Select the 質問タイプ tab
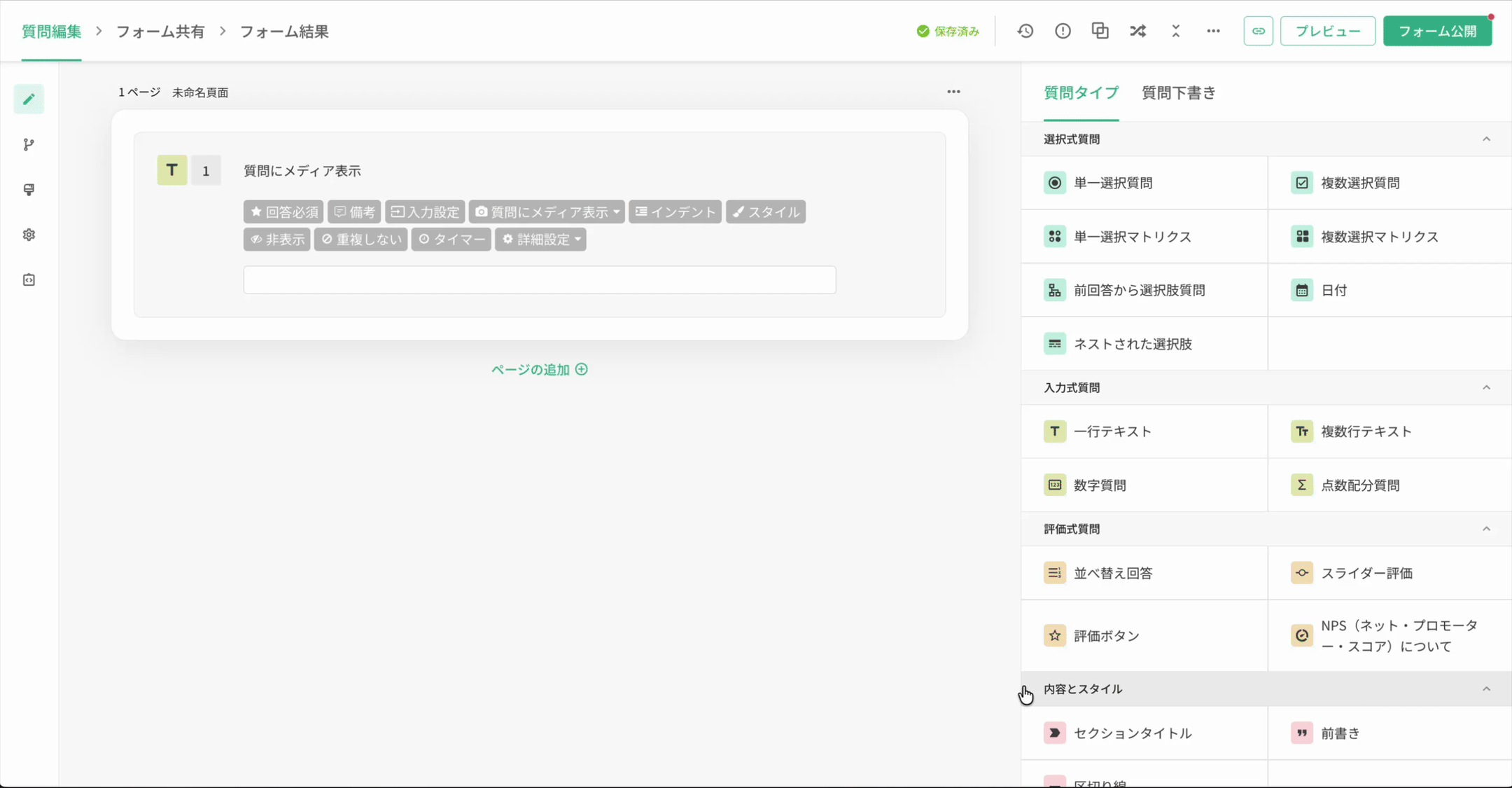 click(x=1081, y=92)
